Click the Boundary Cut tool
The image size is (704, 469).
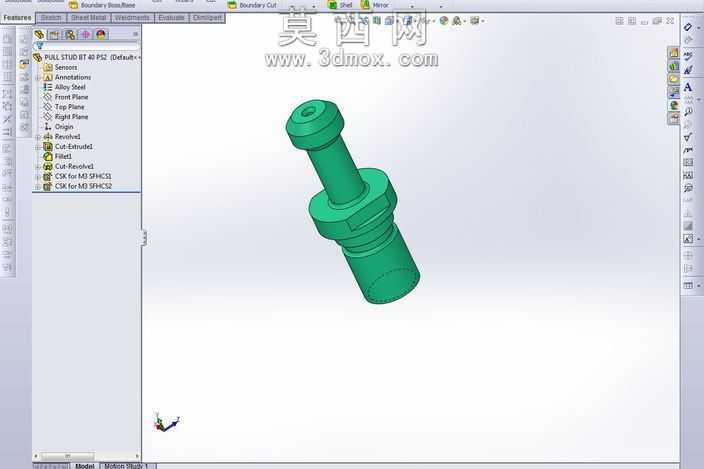coord(252,5)
